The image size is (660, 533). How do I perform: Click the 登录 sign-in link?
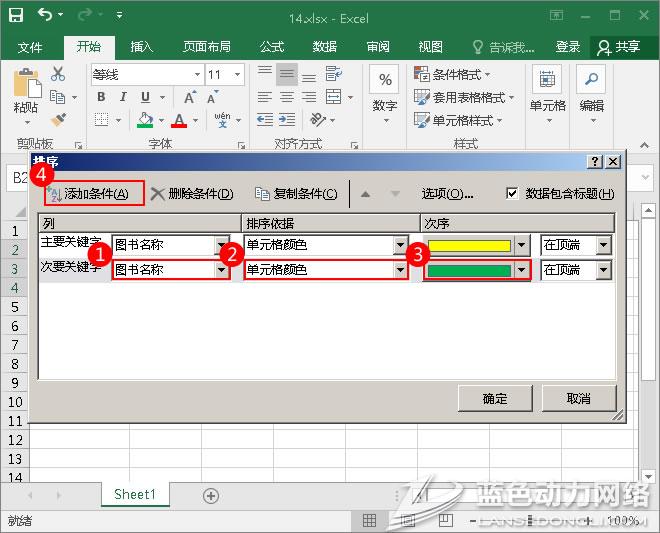click(x=567, y=47)
